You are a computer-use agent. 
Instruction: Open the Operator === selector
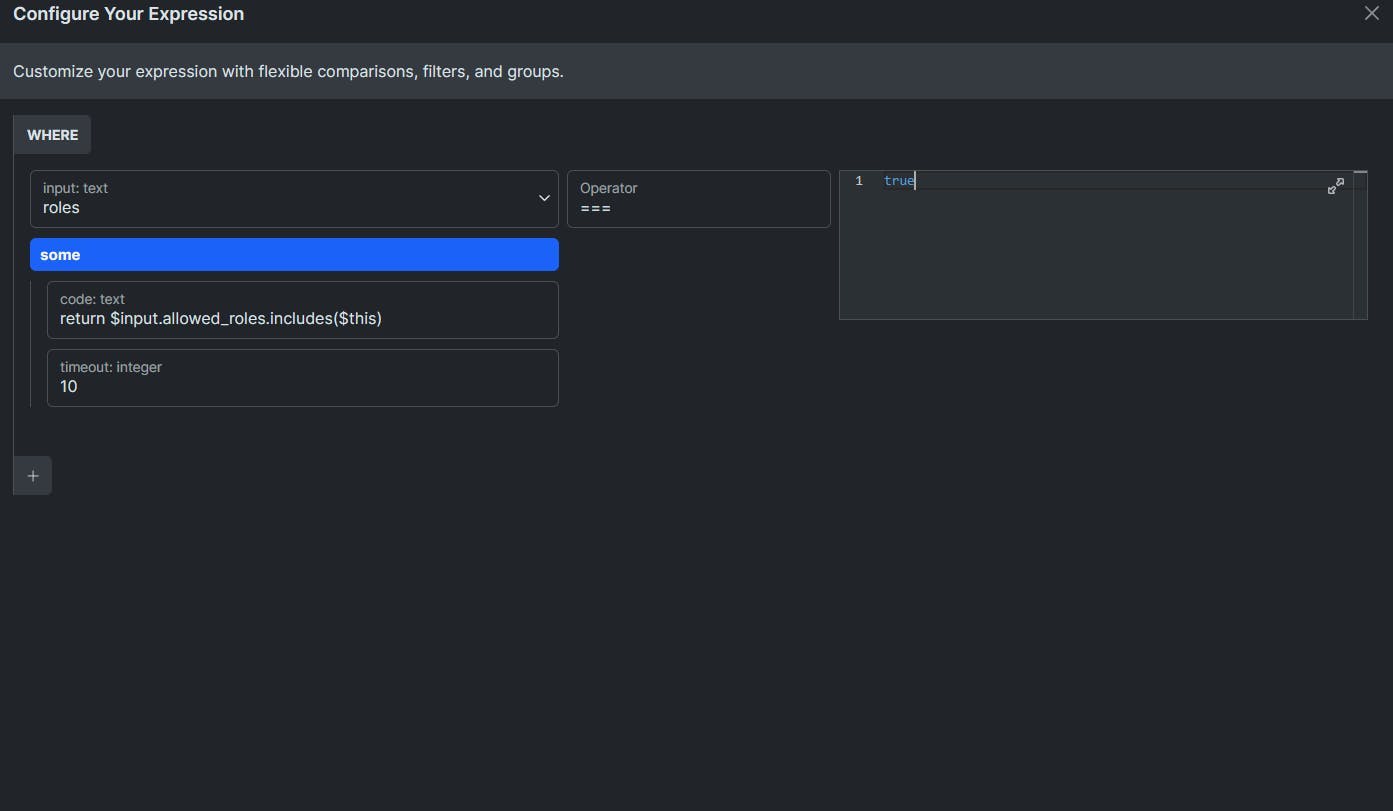(698, 199)
